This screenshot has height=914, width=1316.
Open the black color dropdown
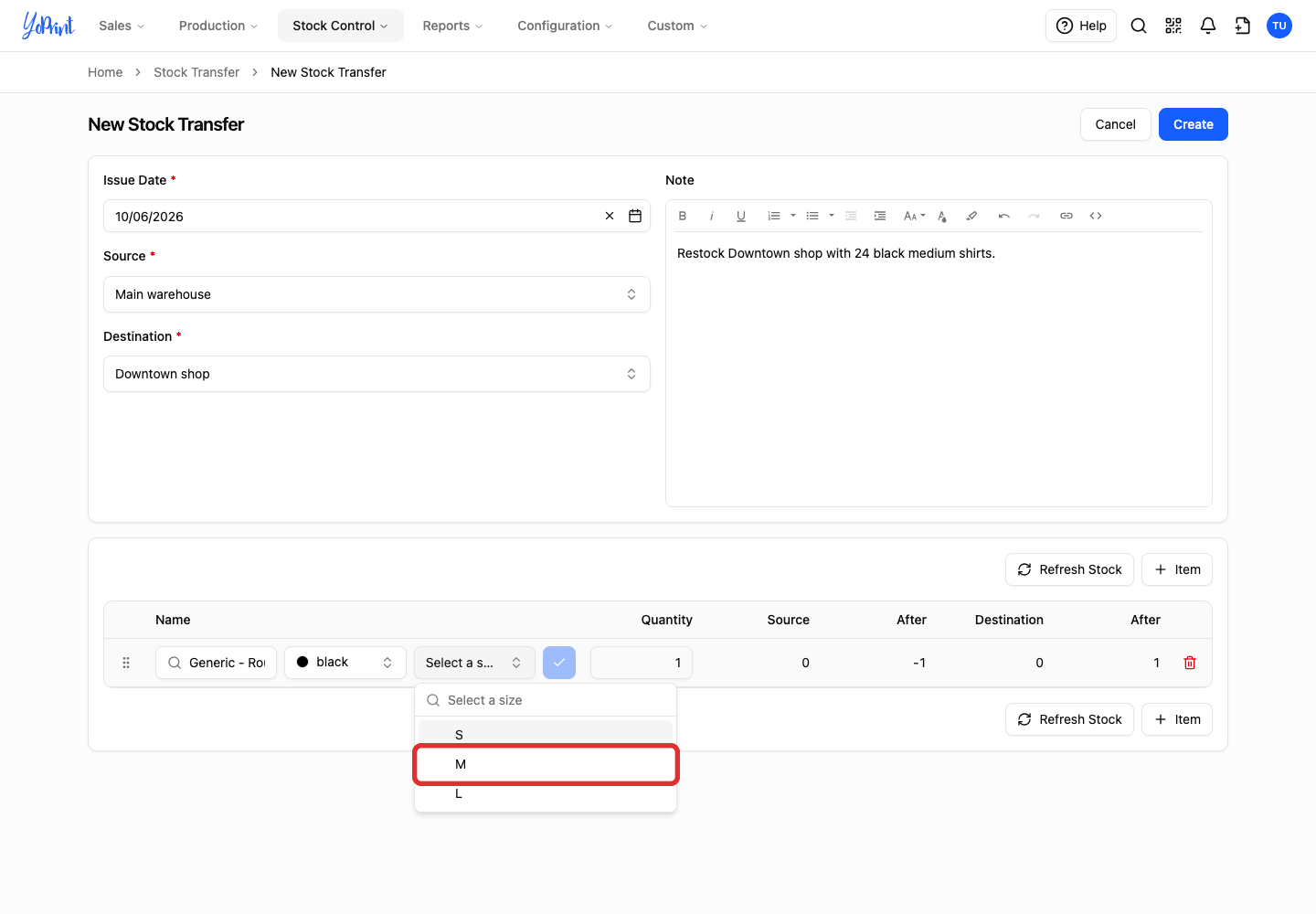345,663
